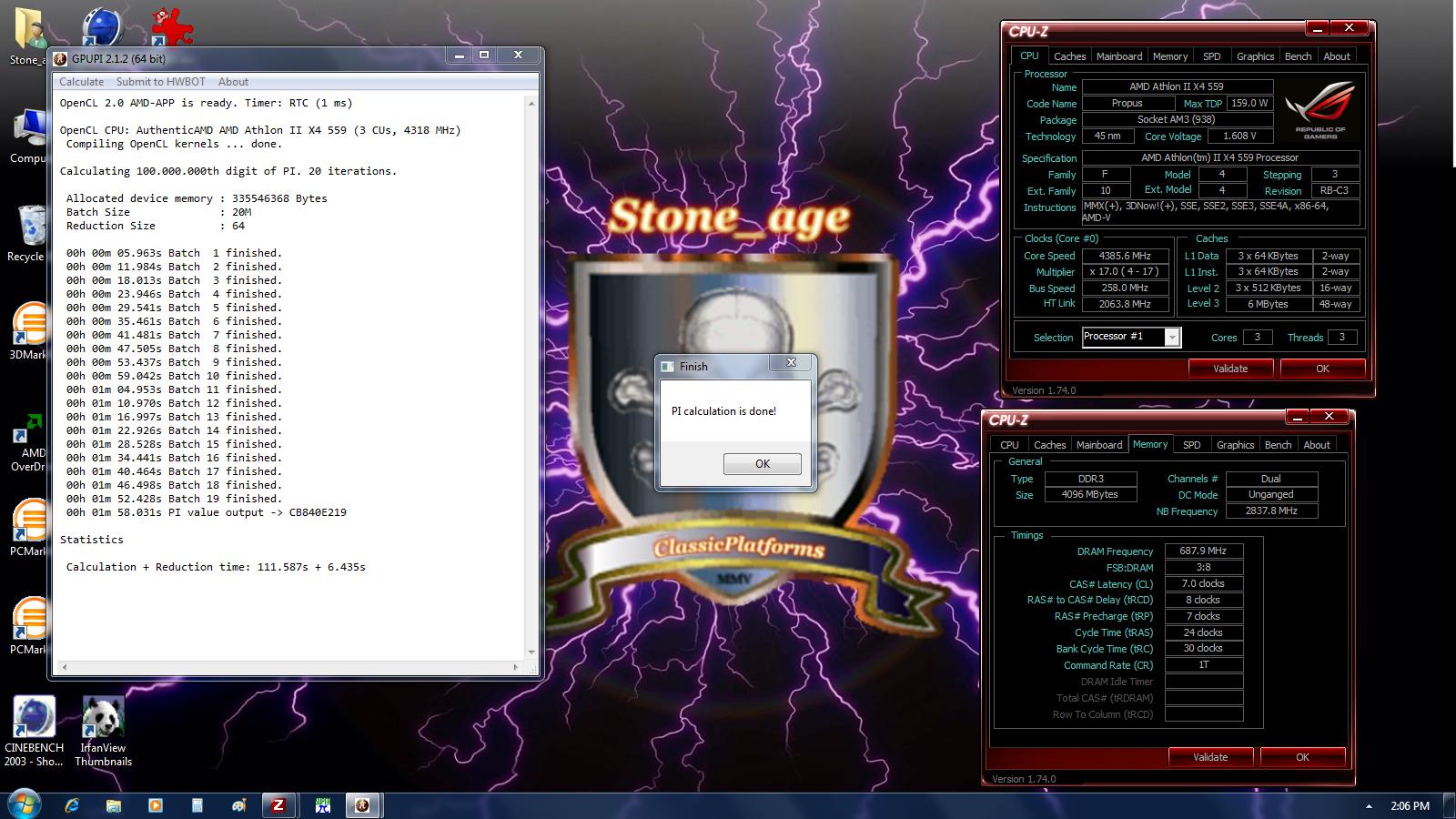Open the Stone_age user folder desktop icon
This screenshot has width=1456, height=819.
pyautogui.click(x=27, y=36)
